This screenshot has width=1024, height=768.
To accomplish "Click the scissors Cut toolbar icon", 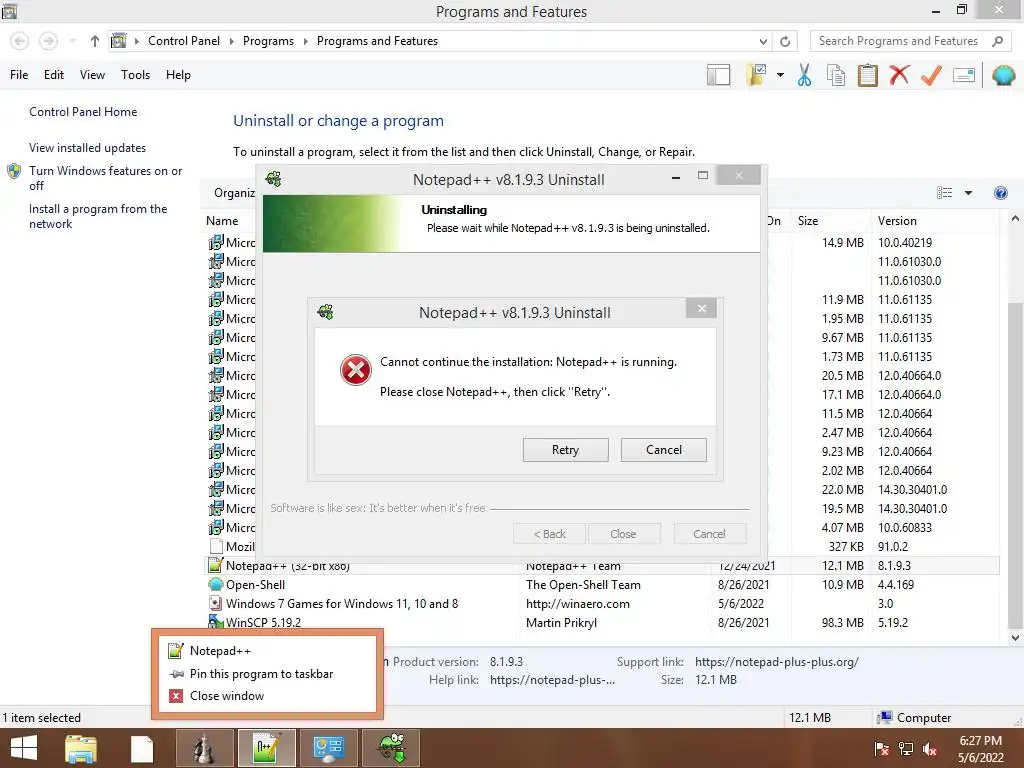I will tap(805, 75).
